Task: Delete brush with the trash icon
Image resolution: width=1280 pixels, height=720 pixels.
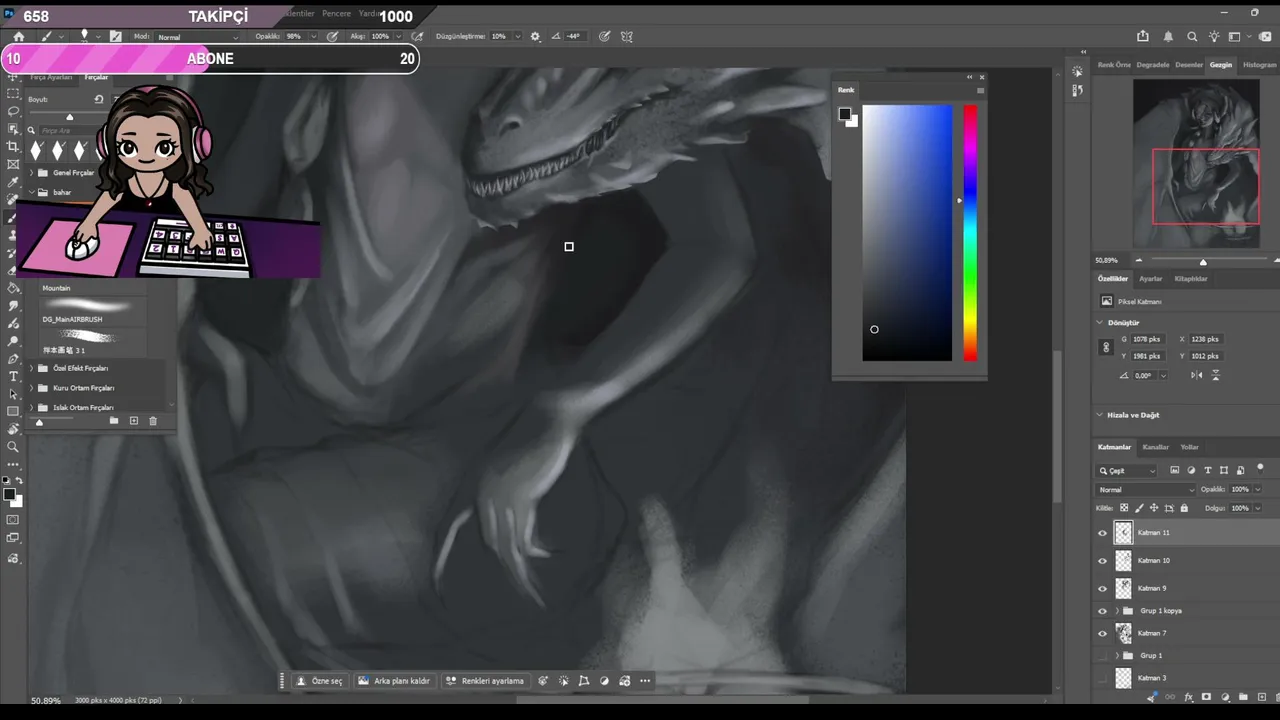Action: [153, 421]
